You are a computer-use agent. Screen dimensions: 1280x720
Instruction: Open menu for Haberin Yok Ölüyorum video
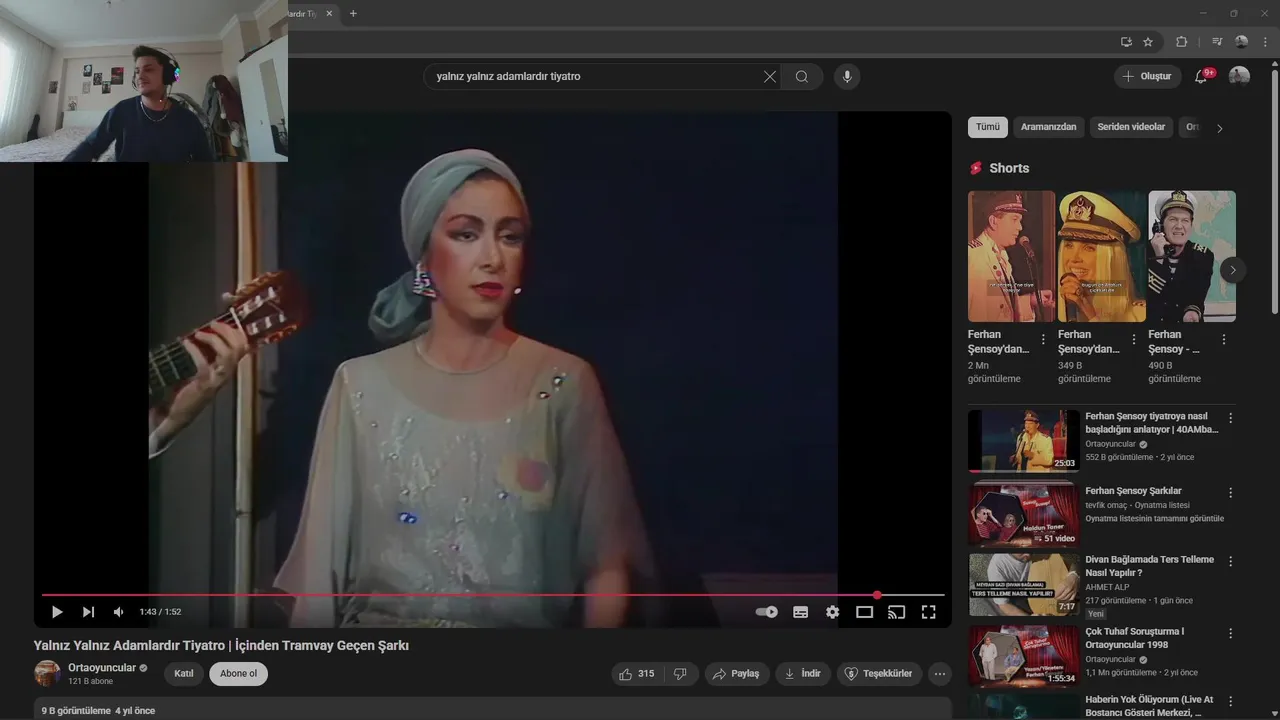(1230, 702)
